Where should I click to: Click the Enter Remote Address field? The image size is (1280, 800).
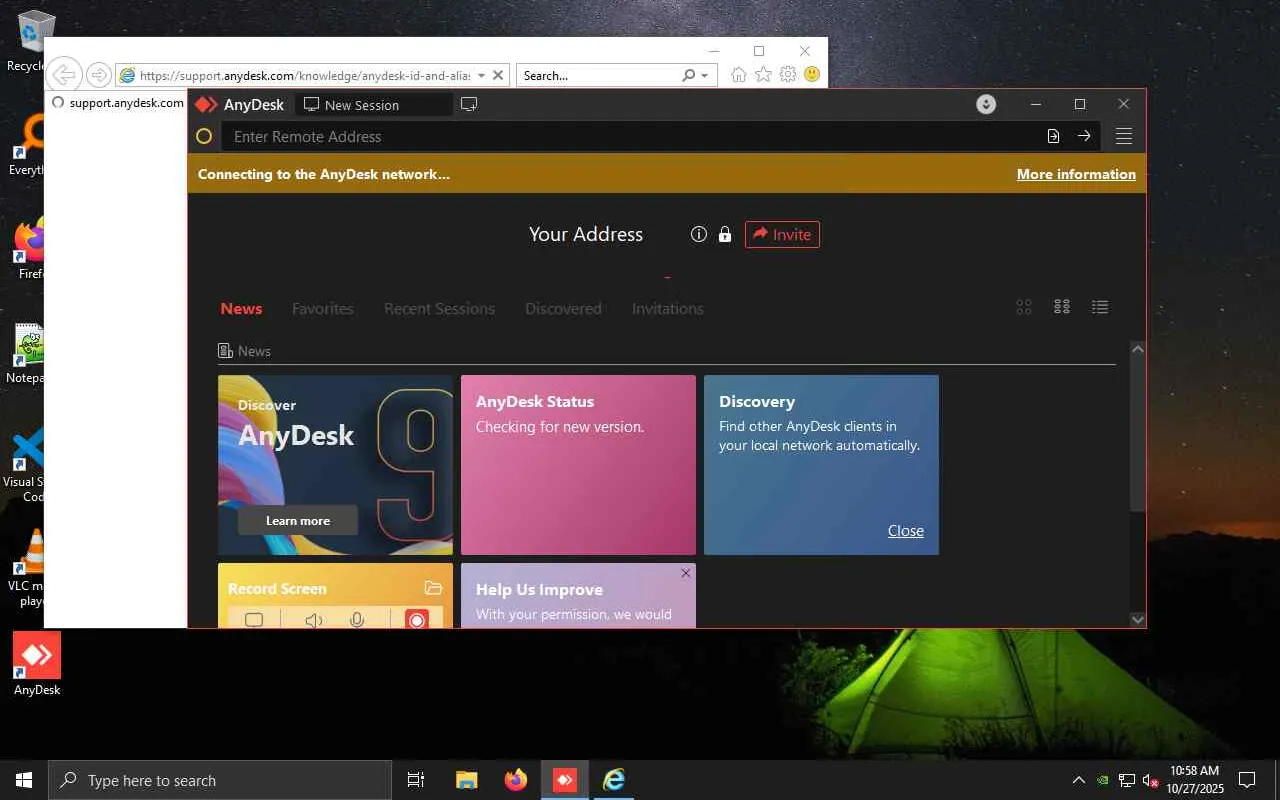click(630, 137)
